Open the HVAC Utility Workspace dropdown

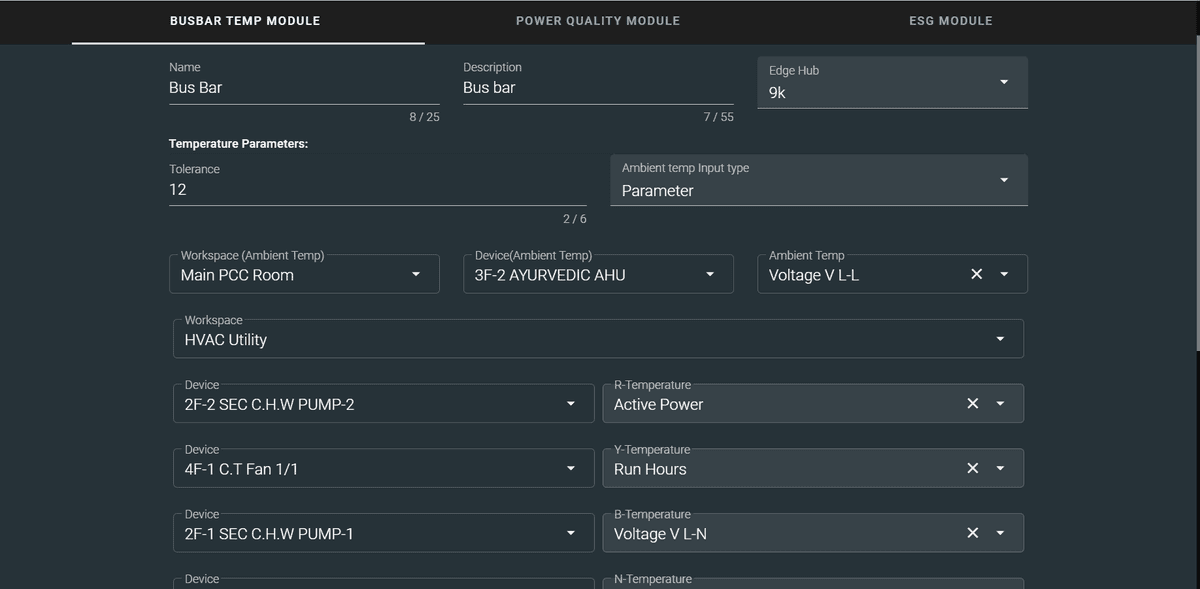(999, 340)
